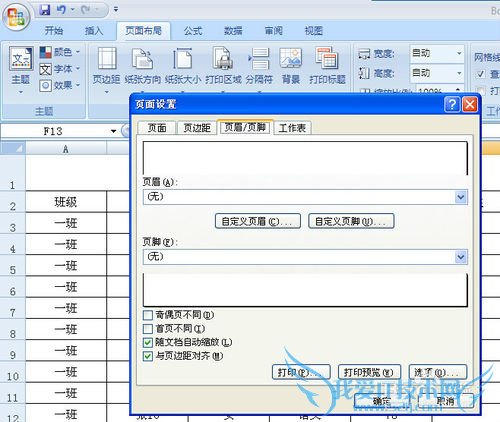Toggle the 网格线 view checkbox

point(480,74)
